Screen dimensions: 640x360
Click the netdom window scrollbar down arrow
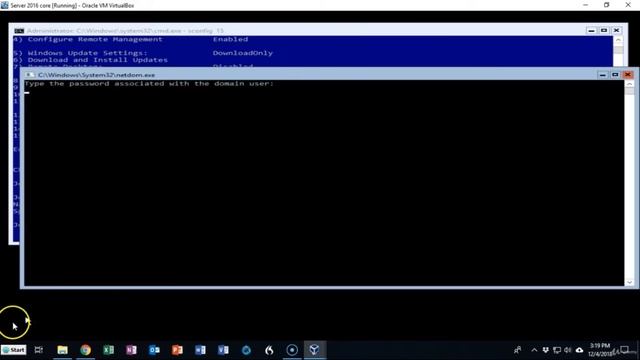pyautogui.click(x=629, y=282)
